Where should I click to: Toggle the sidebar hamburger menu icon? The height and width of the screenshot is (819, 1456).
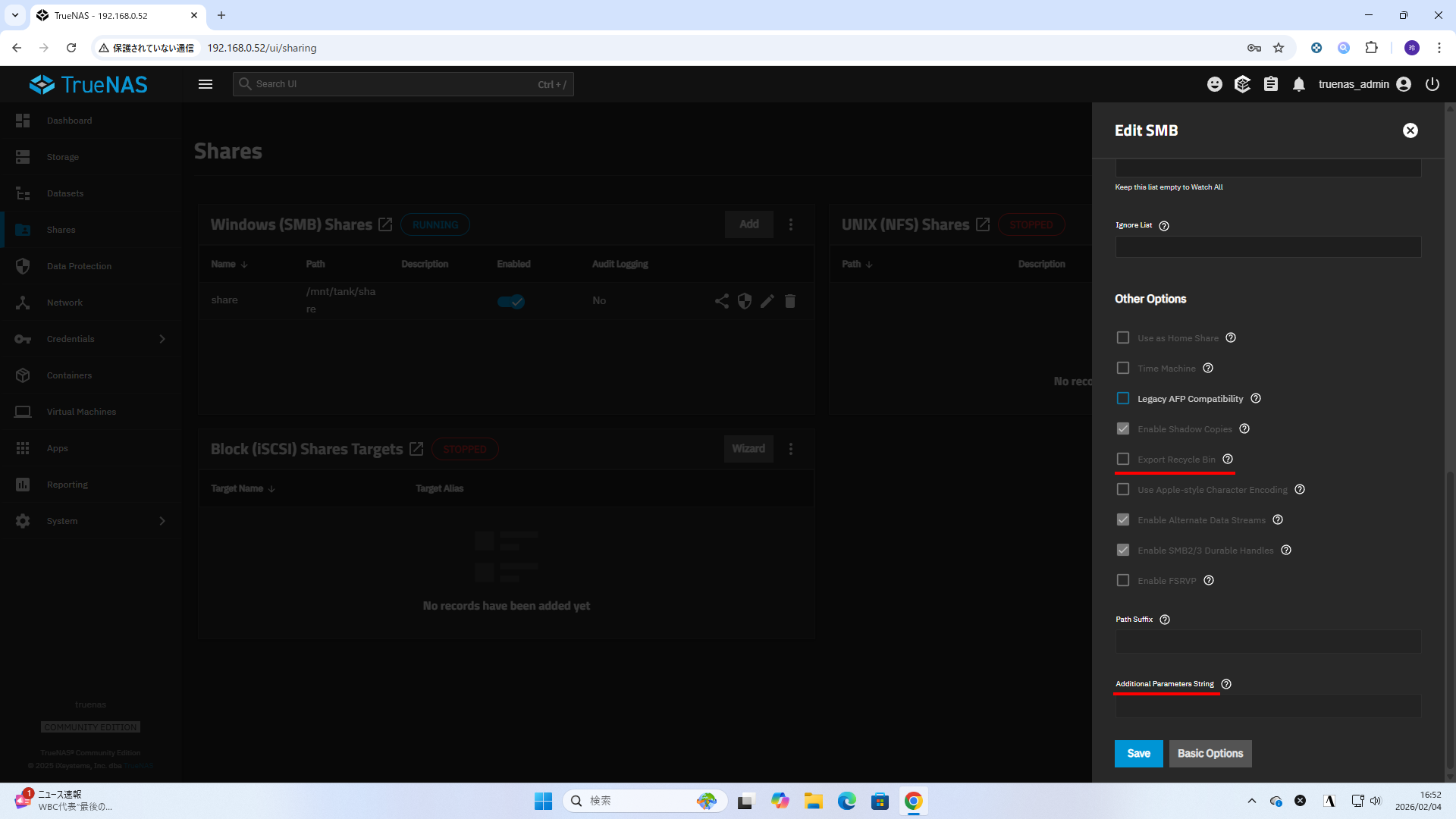pos(206,84)
